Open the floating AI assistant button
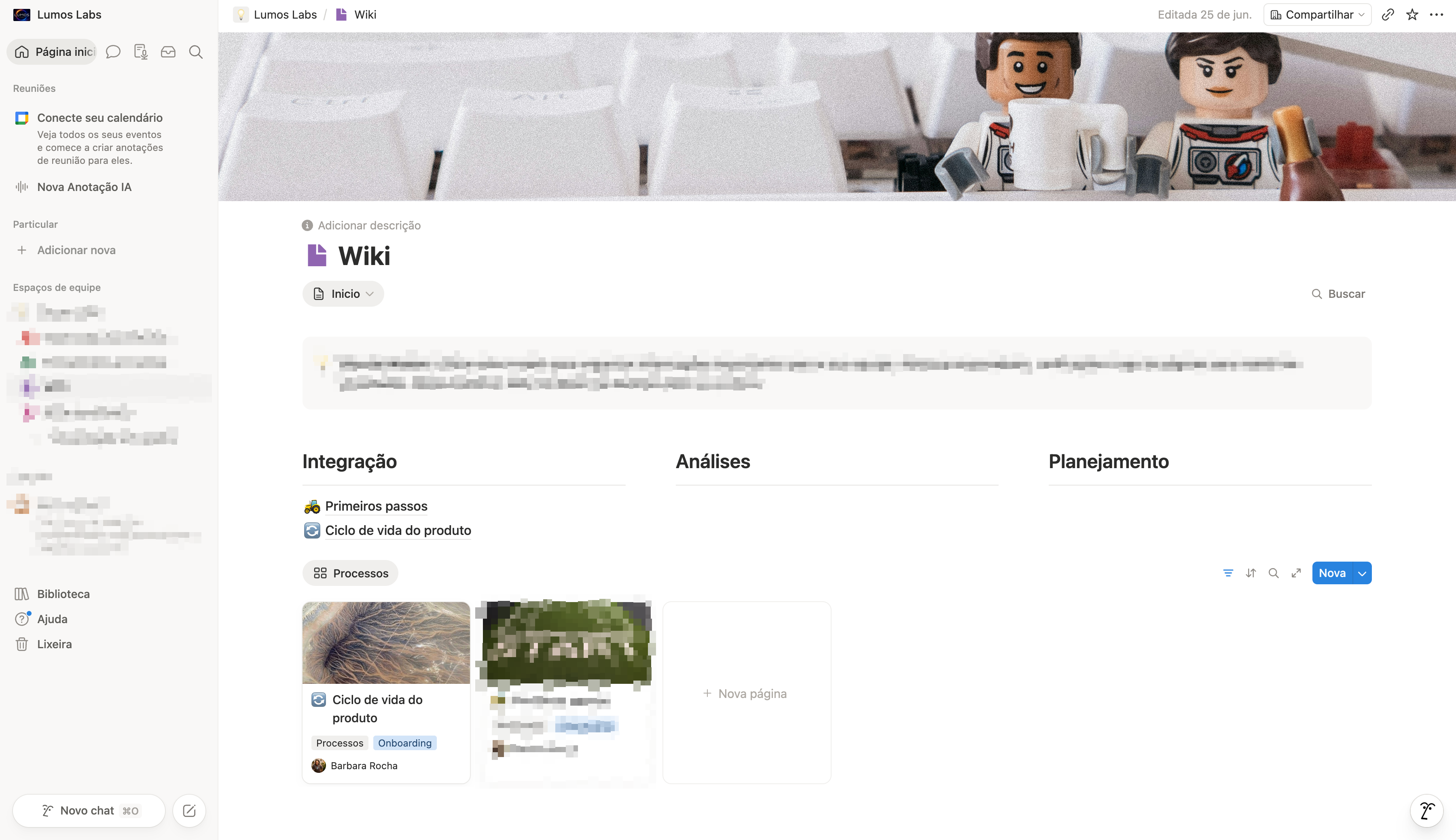Screen dimensions: 1456x840 1426,810
